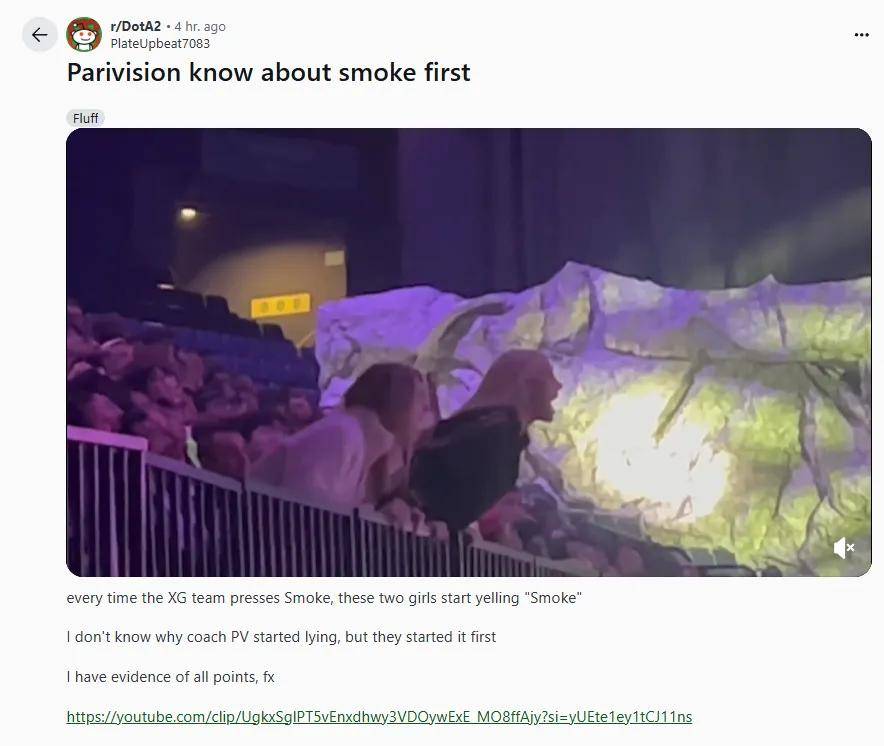Unmute the video with the speaker icon
Image resolution: width=884 pixels, height=746 pixels.
(x=844, y=548)
